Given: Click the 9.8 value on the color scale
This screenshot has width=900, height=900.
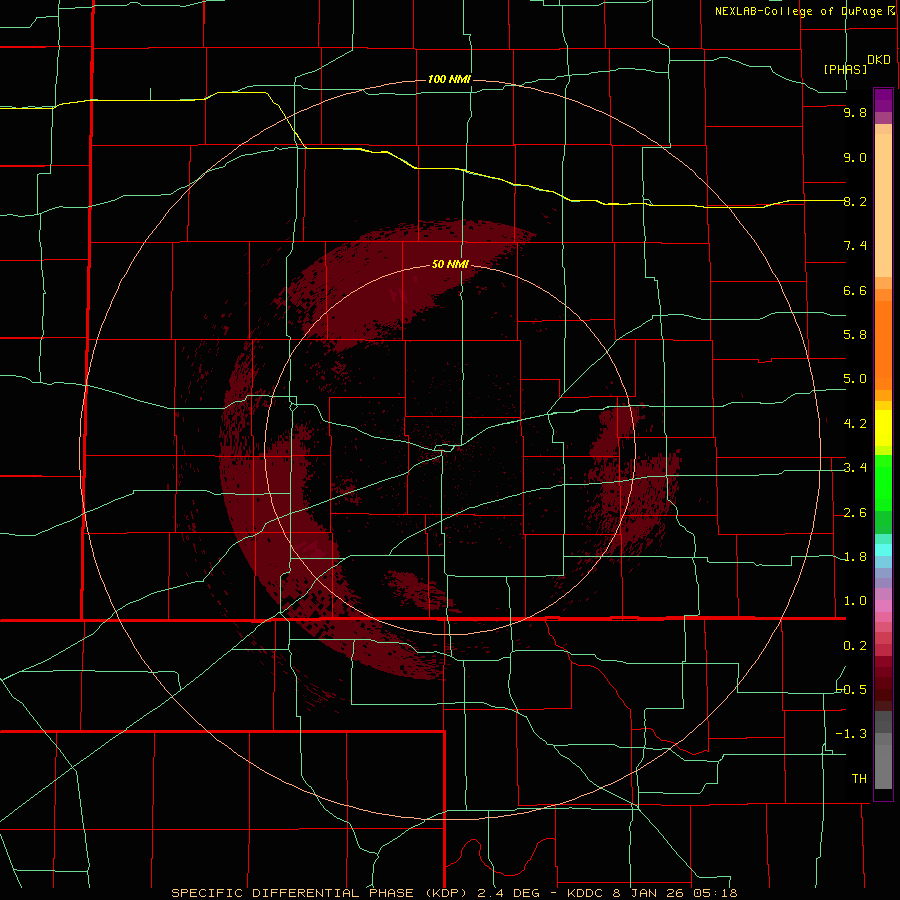Looking at the screenshot, I should (x=855, y=112).
